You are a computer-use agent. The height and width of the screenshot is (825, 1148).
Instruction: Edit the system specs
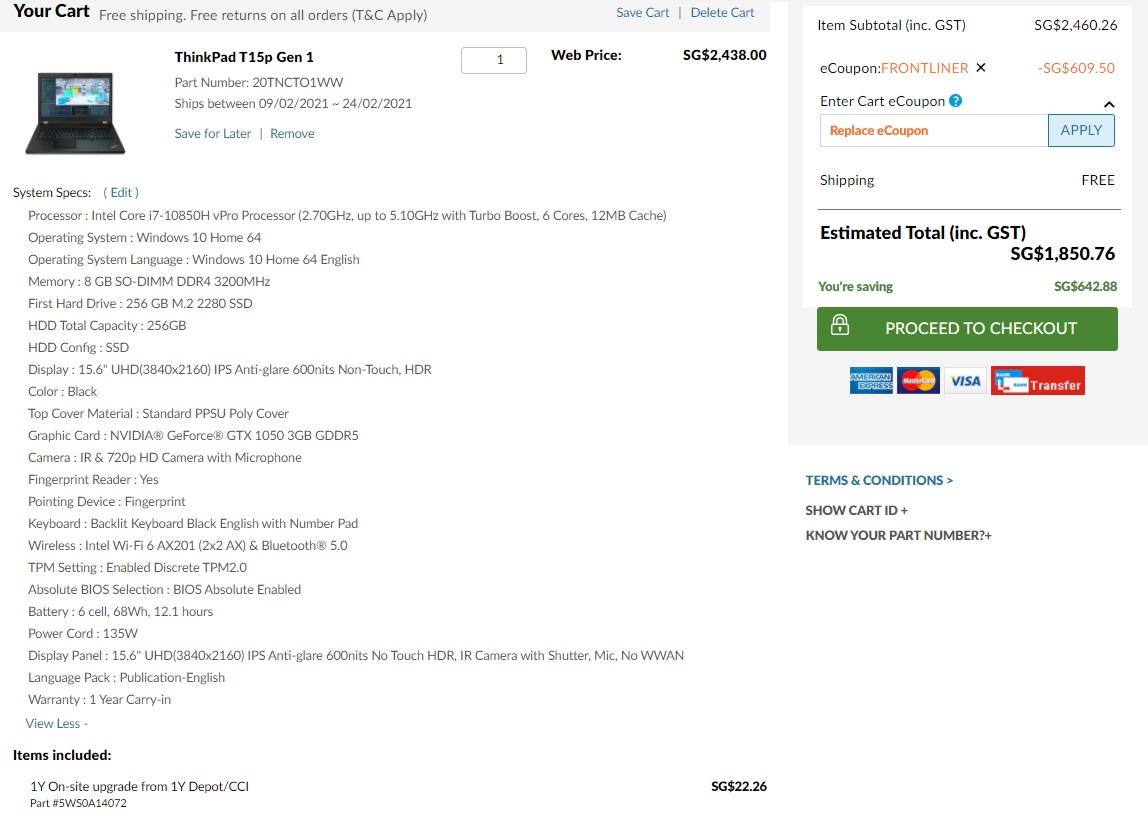click(x=121, y=193)
